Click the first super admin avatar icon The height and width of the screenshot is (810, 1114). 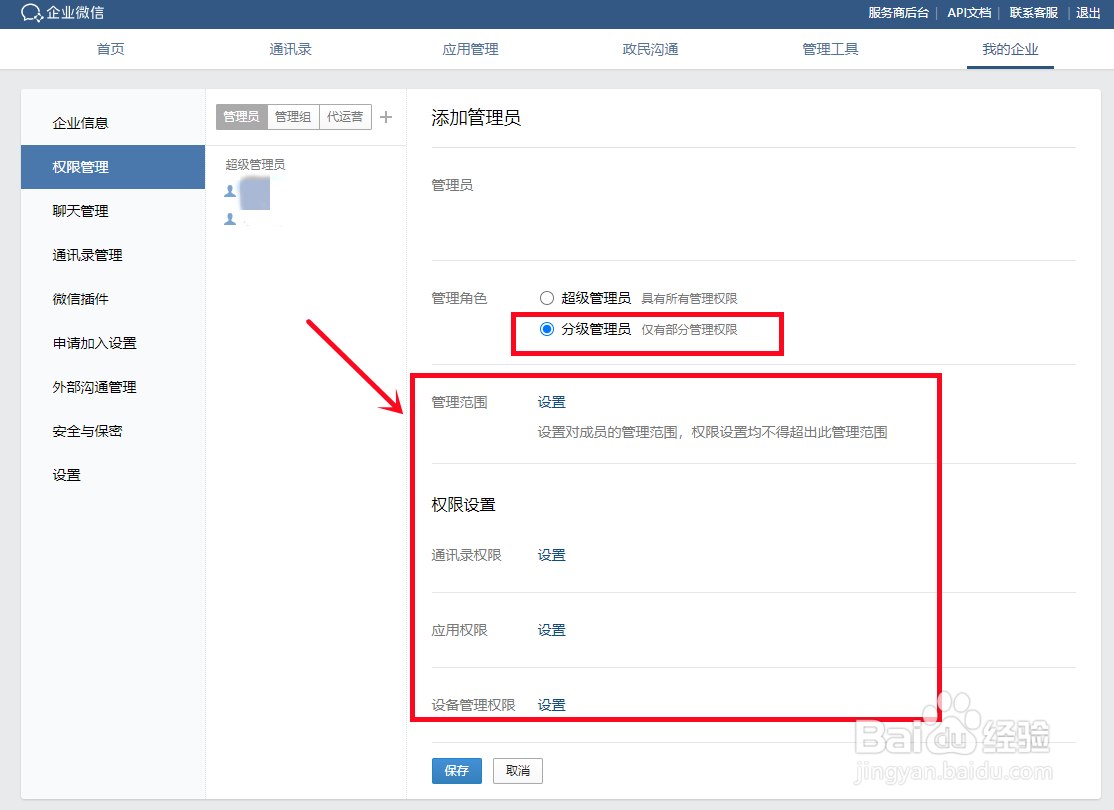click(228, 192)
